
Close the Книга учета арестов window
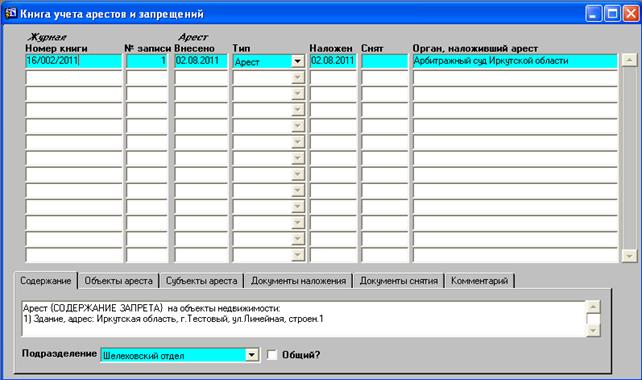click(x=631, y=14)
